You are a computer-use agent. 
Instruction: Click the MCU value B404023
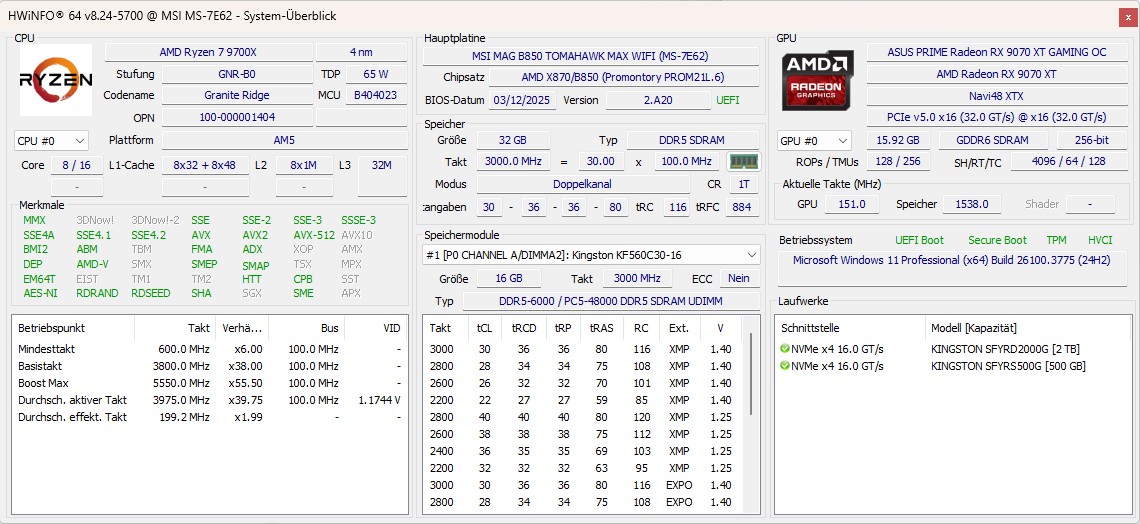coord(375,95)
